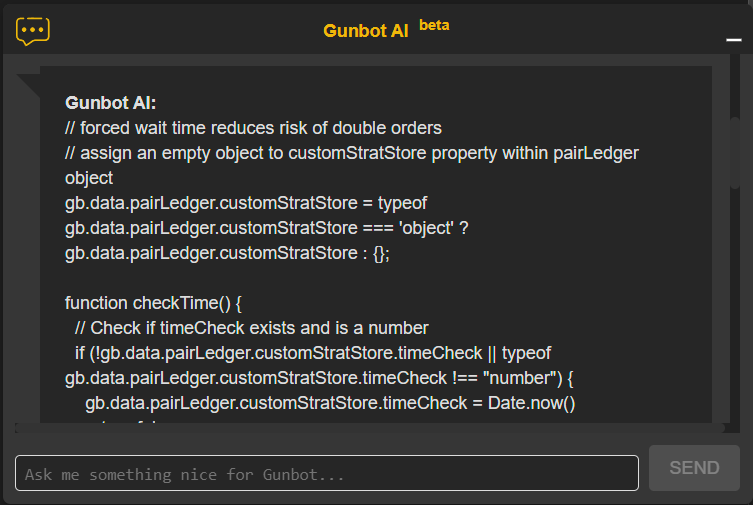Viewport: 753px width, 505px height.
Task: Minimize the Gunbot AI chat panel
Action: [733, 40]
